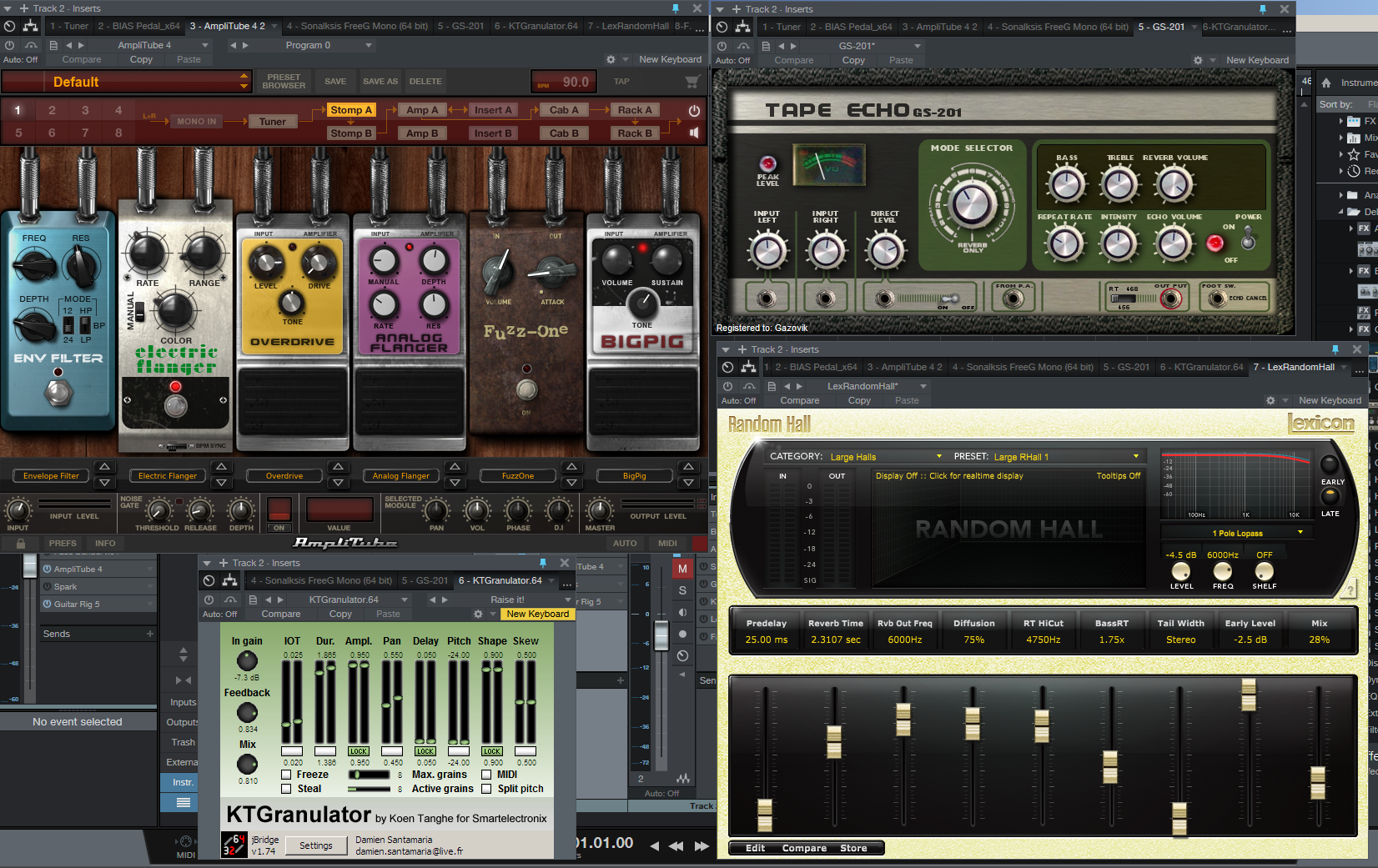Toggle the Guitar Rig 5 insert power
Image resolution: width=1378 pixels, height=868 pixels.
point(48,604)
